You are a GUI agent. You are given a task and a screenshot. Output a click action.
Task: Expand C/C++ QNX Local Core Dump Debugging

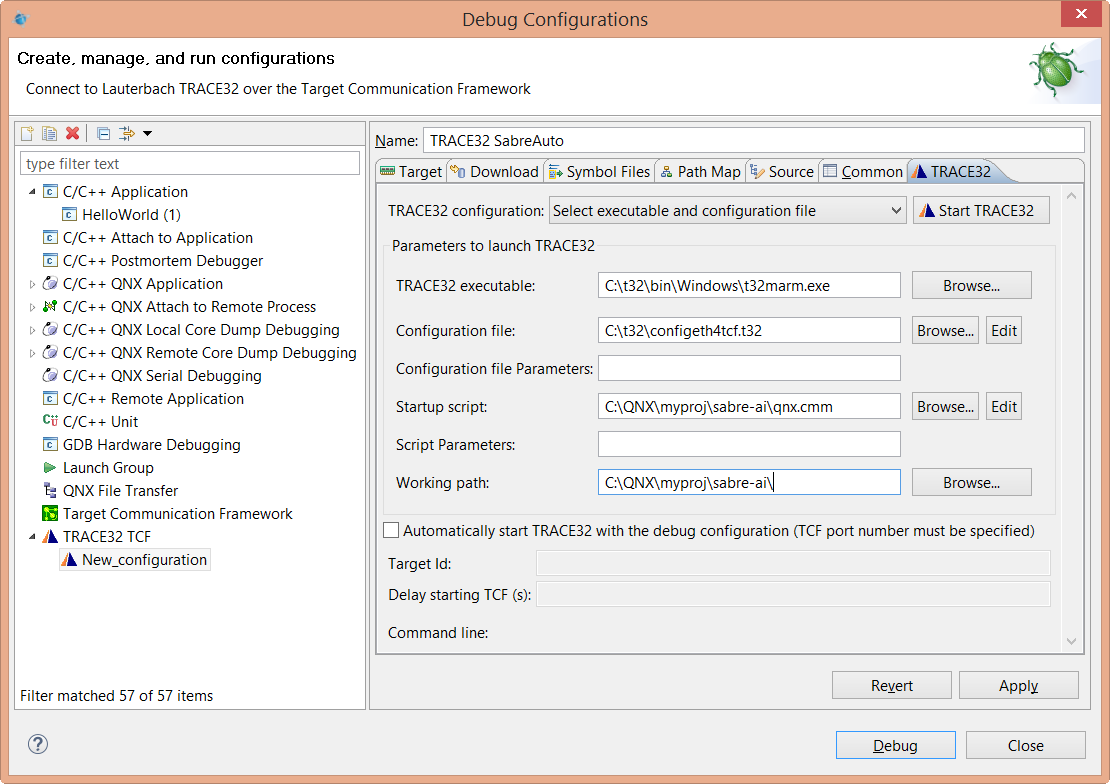coord(32,330)
